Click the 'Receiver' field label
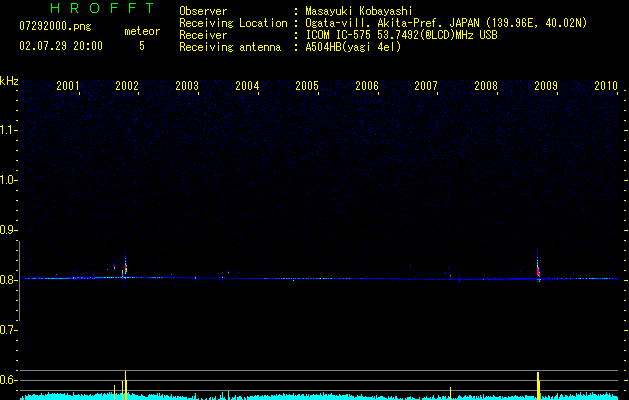Image resolution: width=629 pixels, height=400 pixels. [203, 35]
